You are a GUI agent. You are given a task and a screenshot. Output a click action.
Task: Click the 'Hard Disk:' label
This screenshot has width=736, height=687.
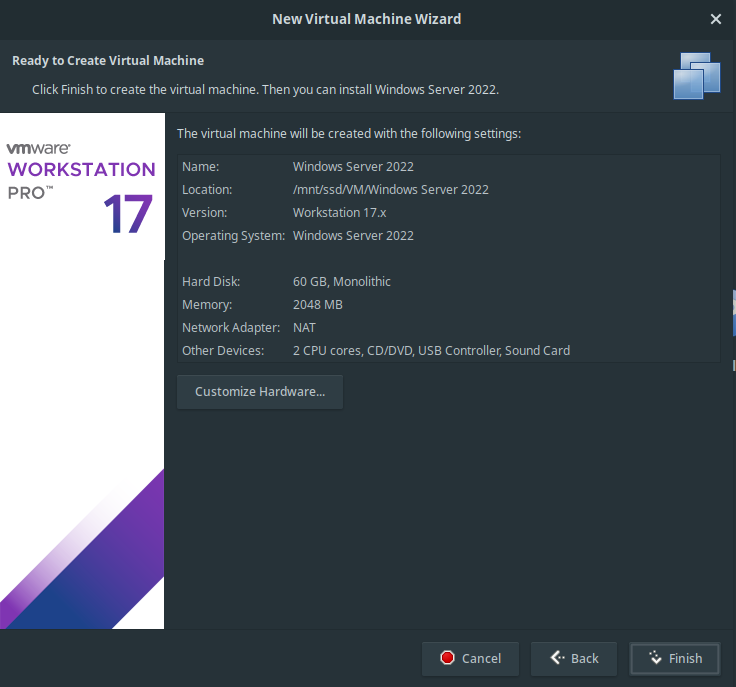[211, 282]
